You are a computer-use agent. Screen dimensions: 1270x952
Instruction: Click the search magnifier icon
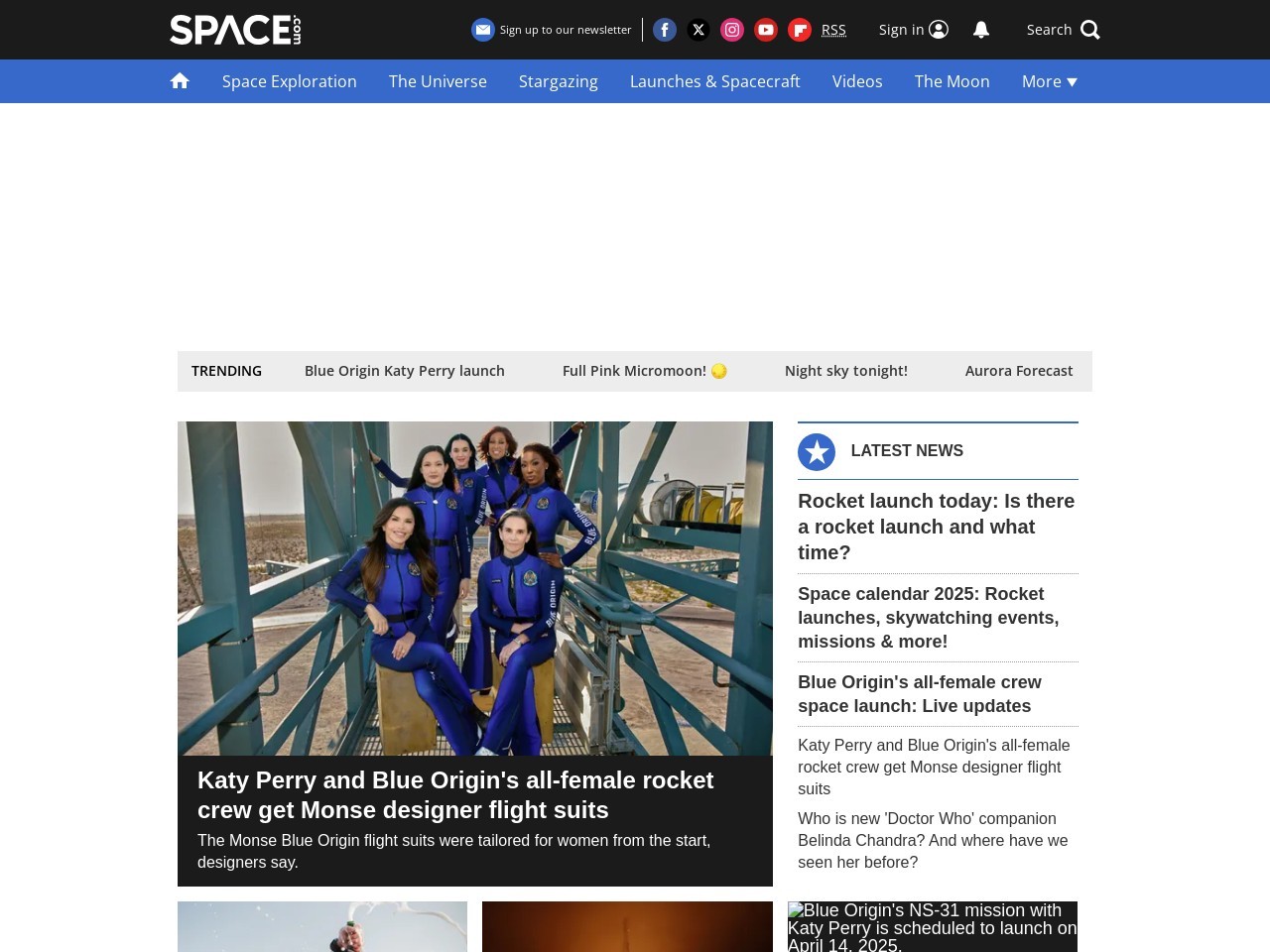point(1090,30)
